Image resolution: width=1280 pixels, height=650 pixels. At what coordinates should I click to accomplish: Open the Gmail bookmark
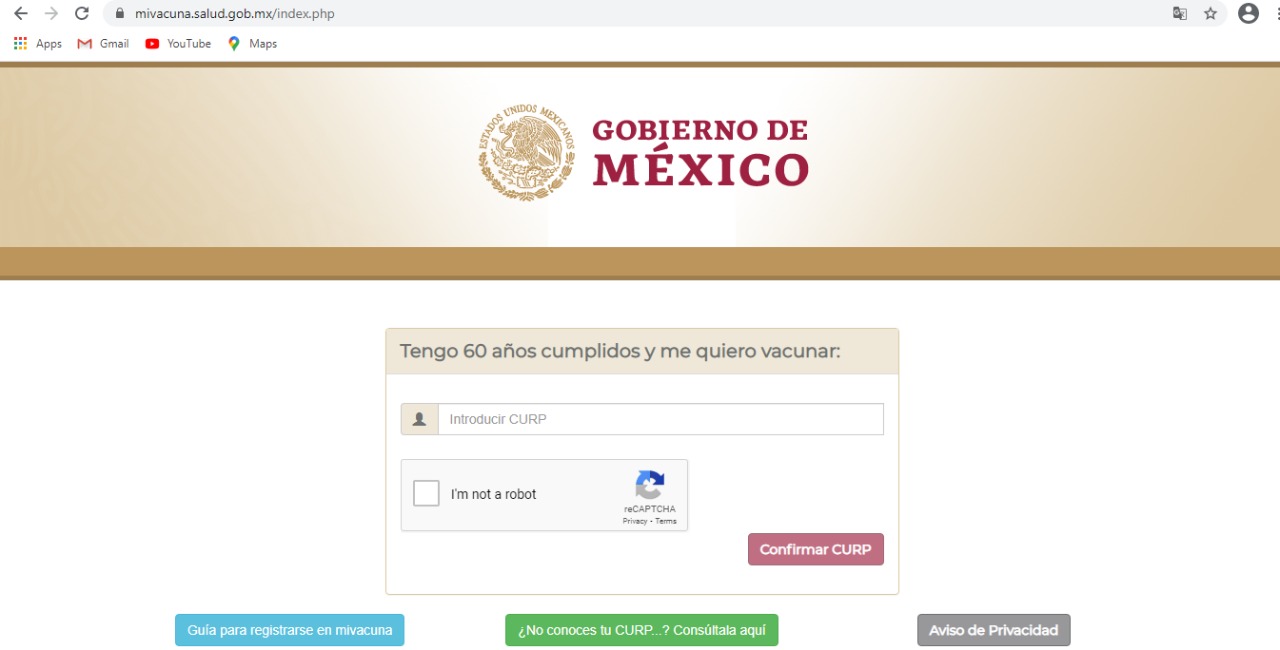103,43
